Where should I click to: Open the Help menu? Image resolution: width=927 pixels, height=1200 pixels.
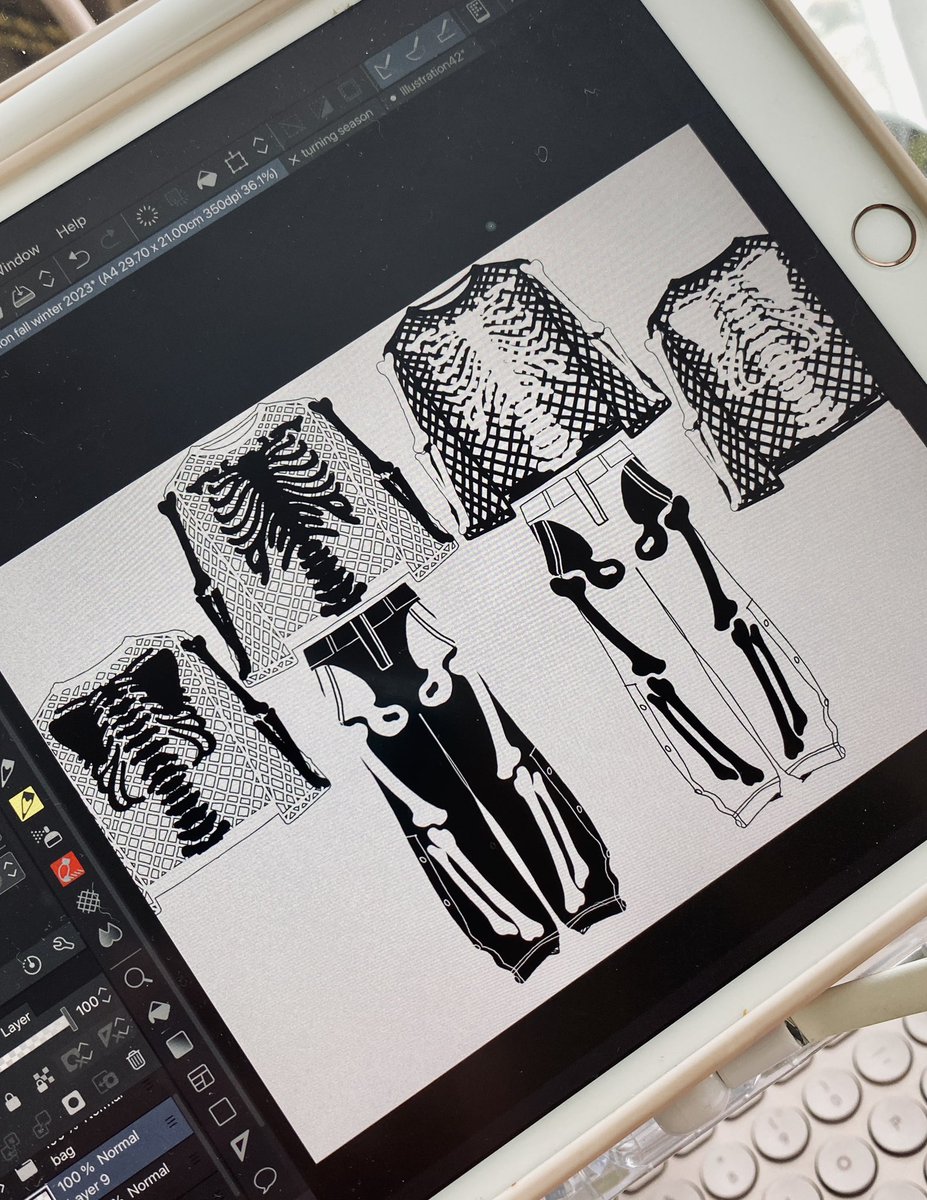click(x=71, y=226)
